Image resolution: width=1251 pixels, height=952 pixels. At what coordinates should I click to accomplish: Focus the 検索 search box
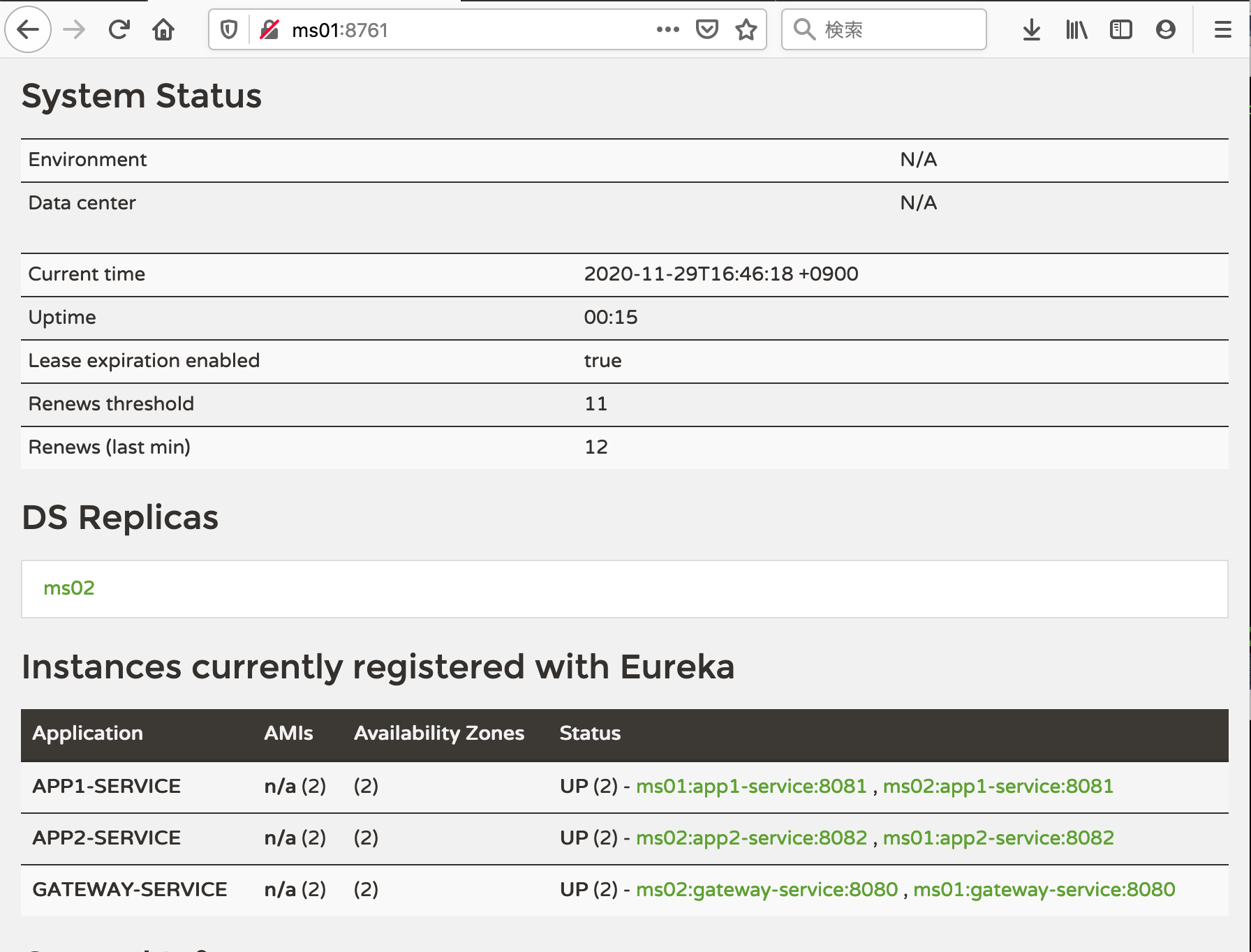(x=884, y=29)
